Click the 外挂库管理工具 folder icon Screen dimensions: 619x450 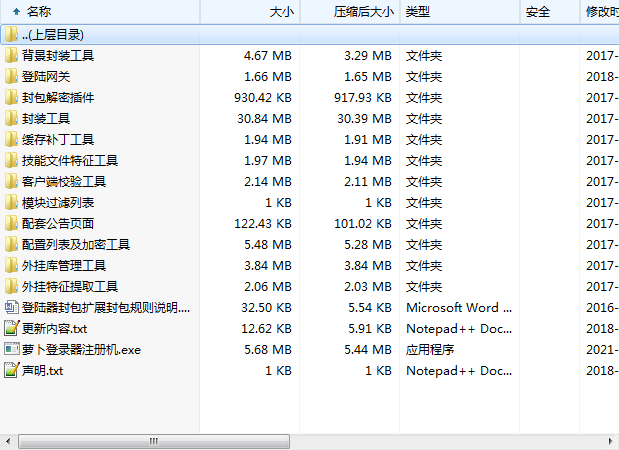(x=11, y=266)
